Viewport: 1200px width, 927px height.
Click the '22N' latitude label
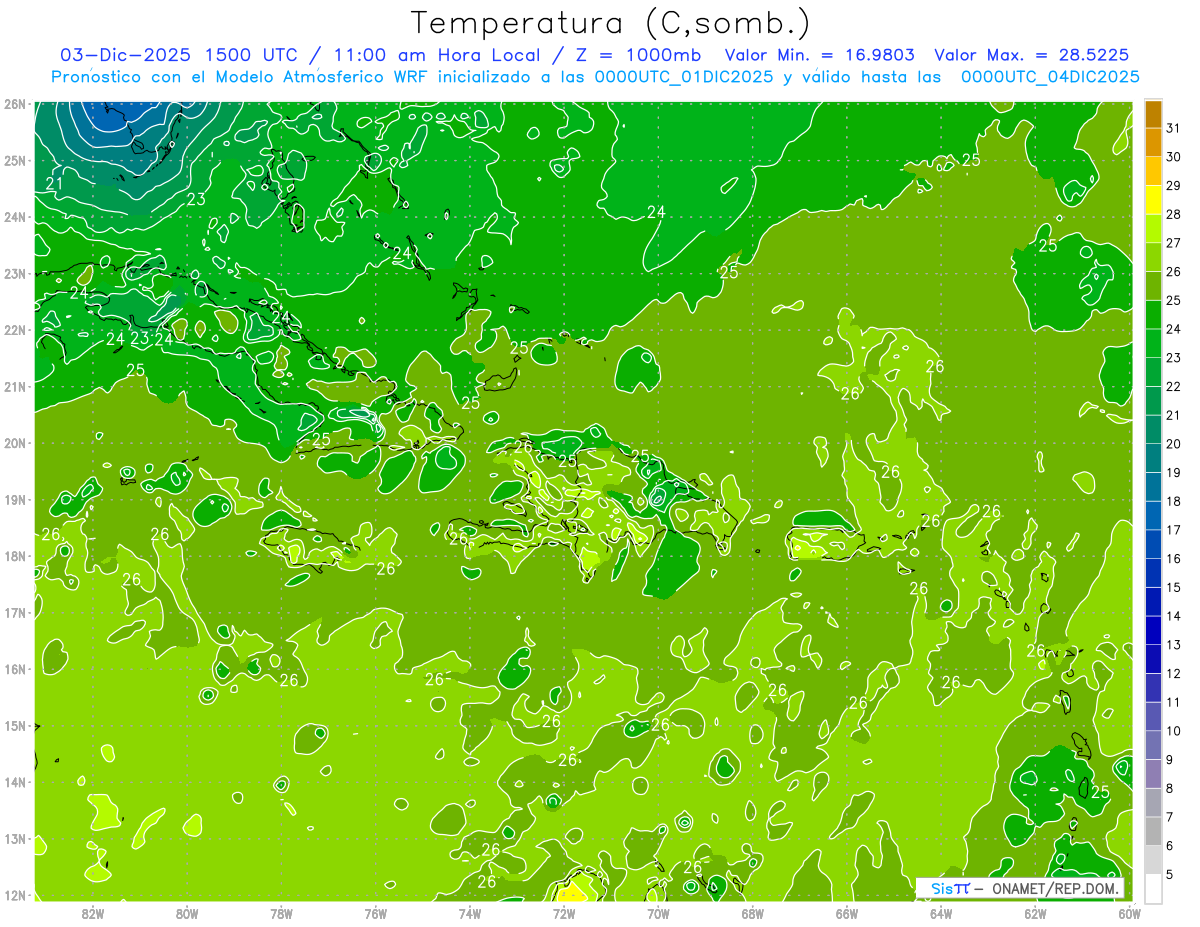15,330
